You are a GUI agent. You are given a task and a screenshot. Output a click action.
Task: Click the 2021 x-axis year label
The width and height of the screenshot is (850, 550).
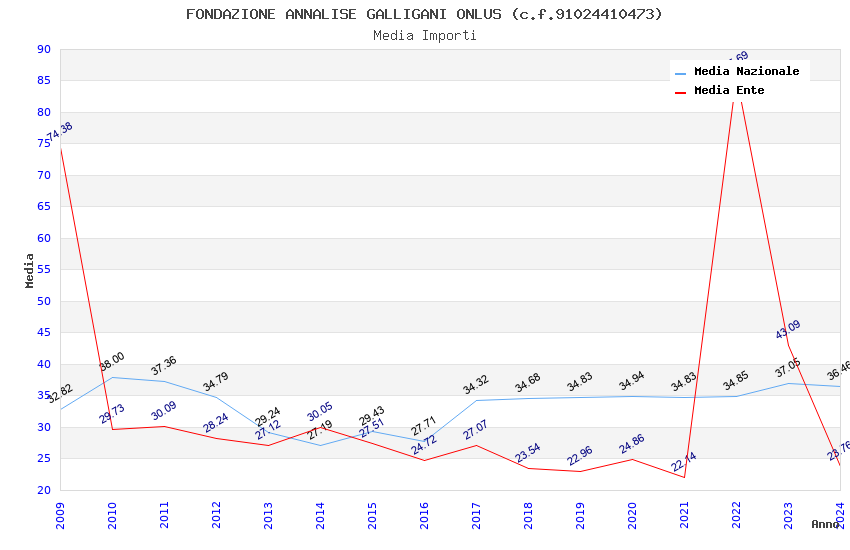pyautogui.click(x=684, y=515)
